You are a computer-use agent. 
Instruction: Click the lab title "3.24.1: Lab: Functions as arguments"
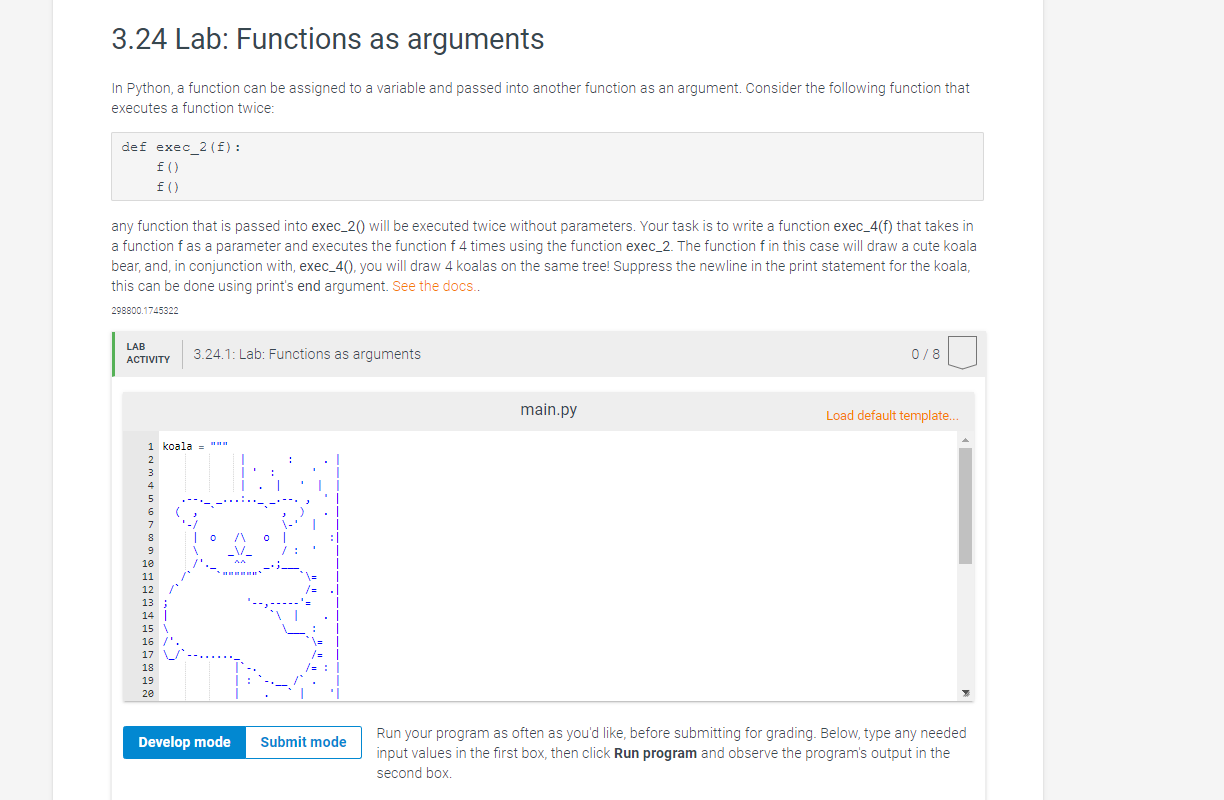(307, 353)
